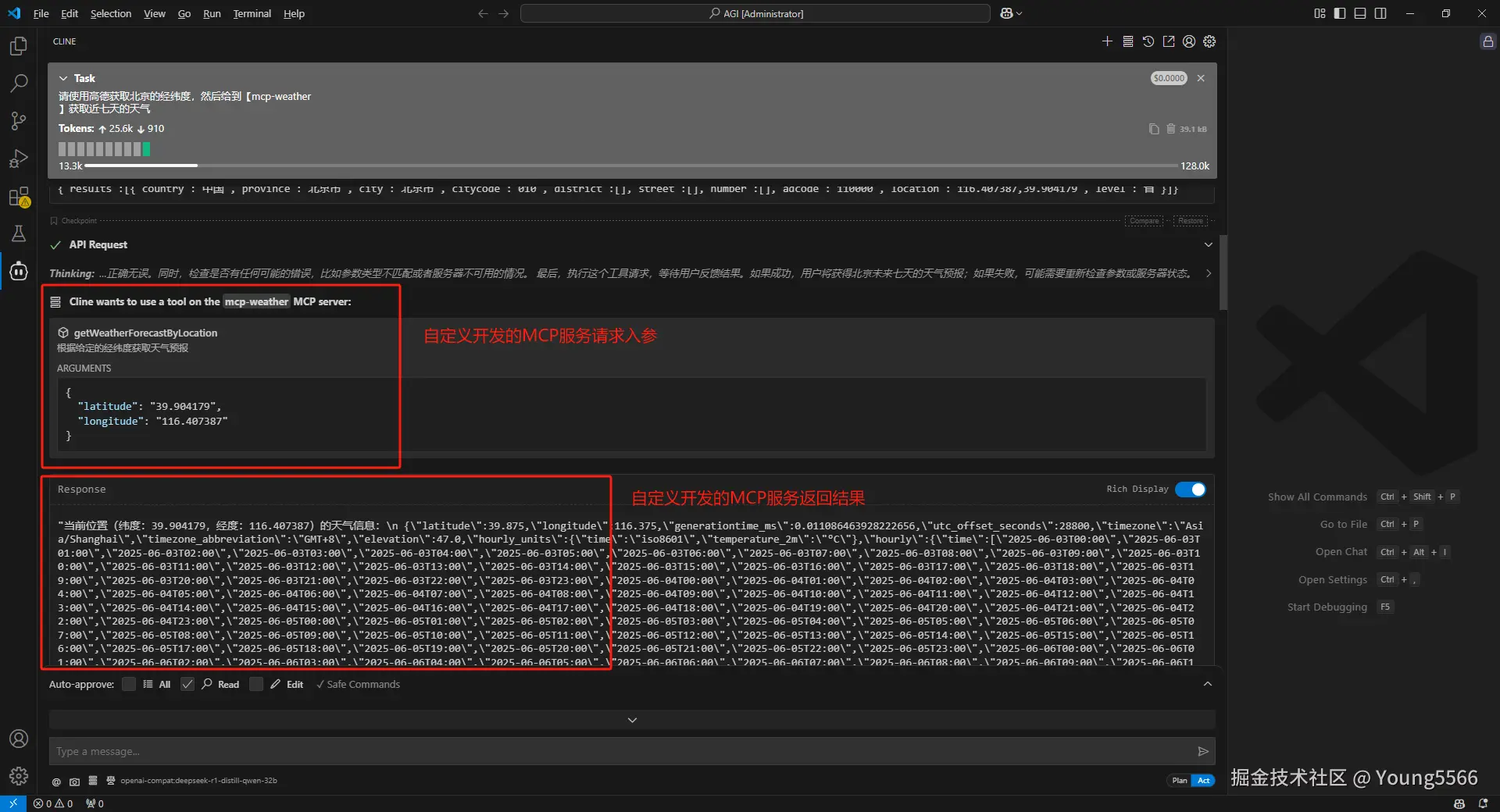
Task: Open remote window indicator in status bar
Action: tap(13, 803)
